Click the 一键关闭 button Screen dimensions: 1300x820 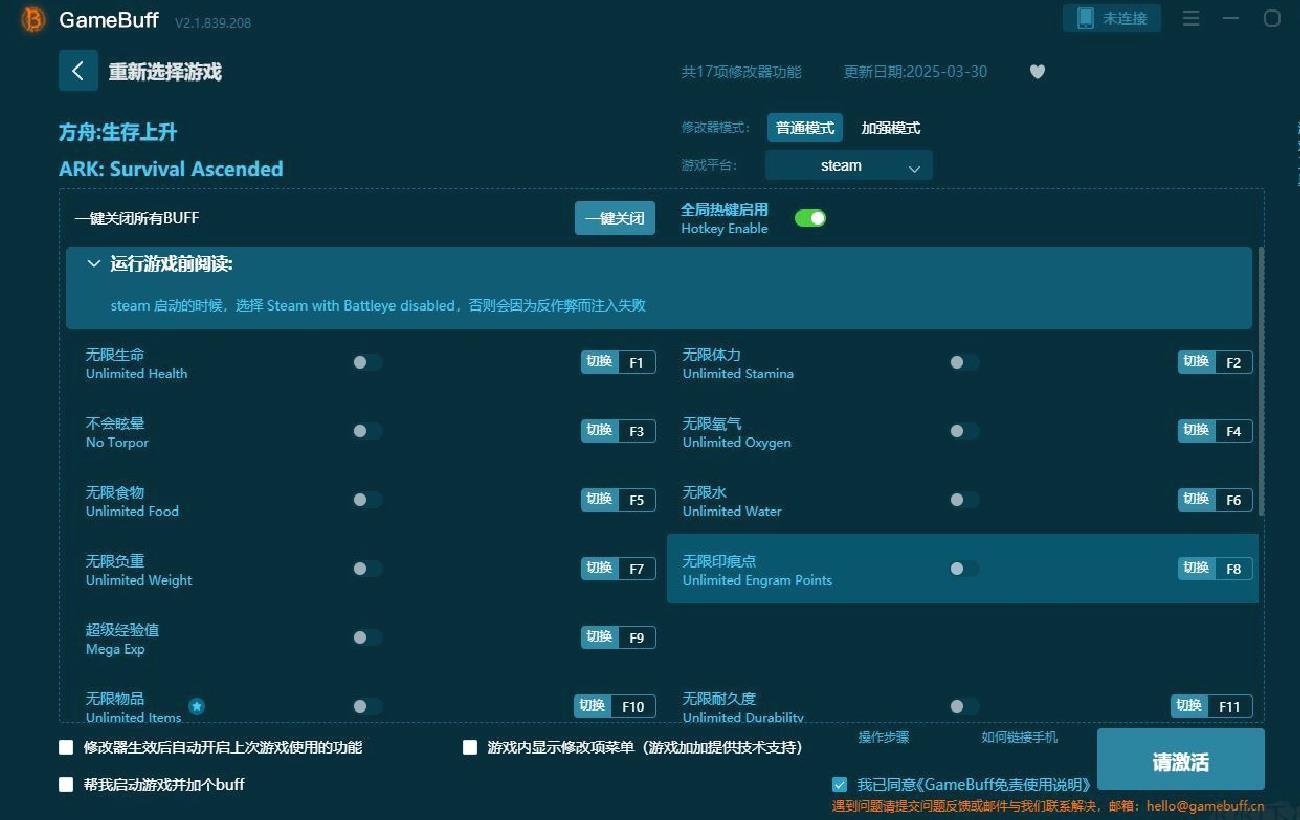pyautogui.click(x=615, y=218)
